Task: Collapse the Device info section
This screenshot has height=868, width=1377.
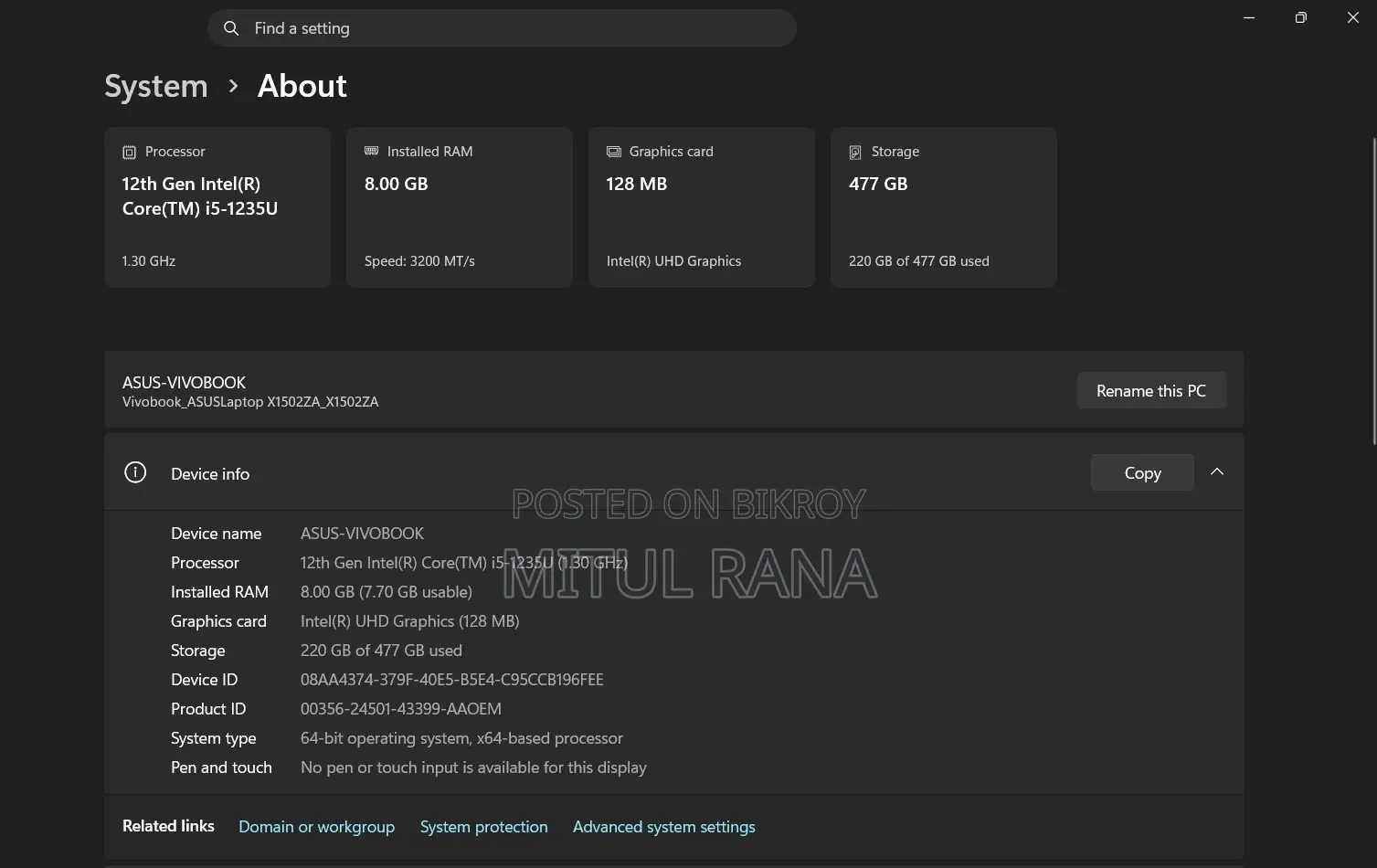Action: [x=1217, y=472]
